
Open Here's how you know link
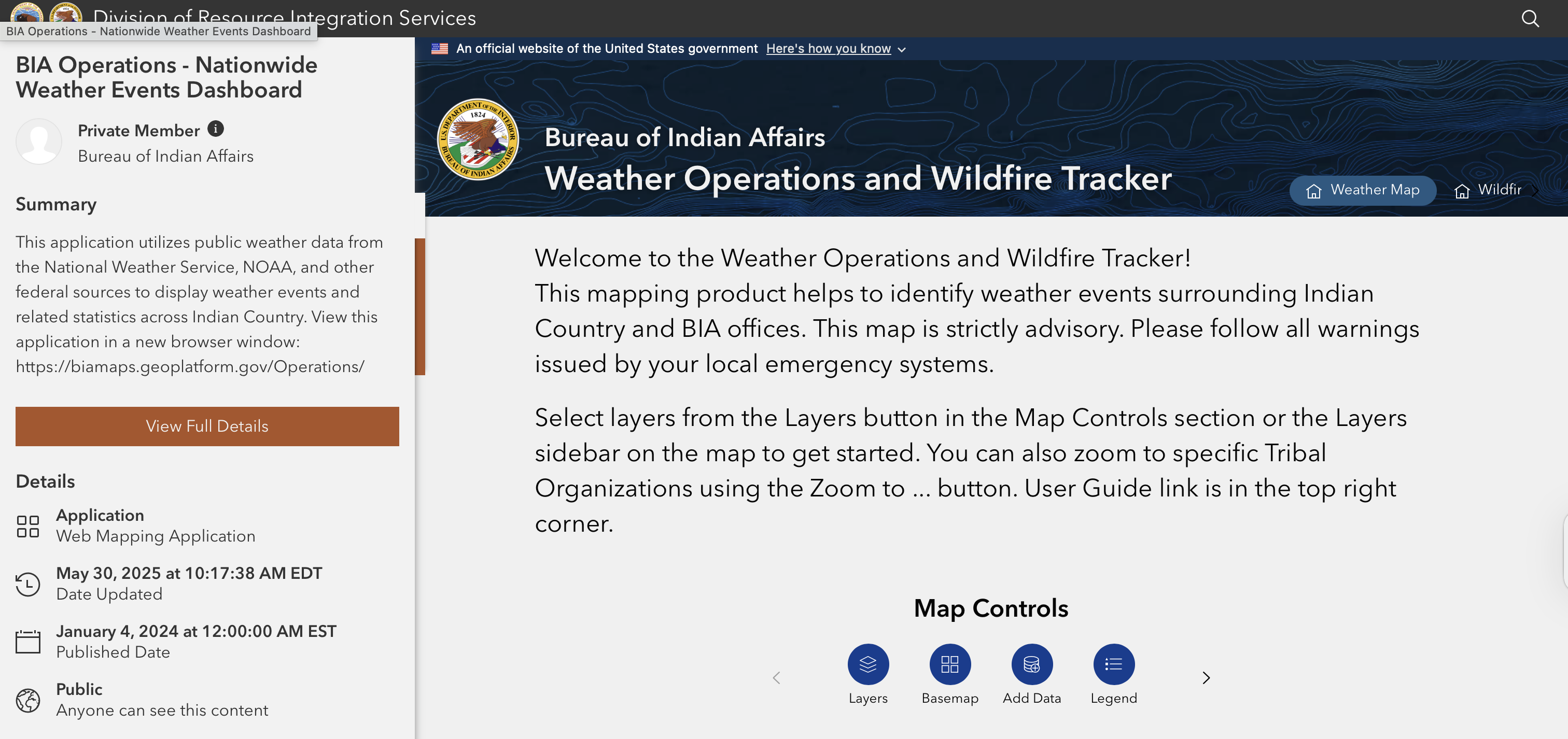[x=828, y=49]
